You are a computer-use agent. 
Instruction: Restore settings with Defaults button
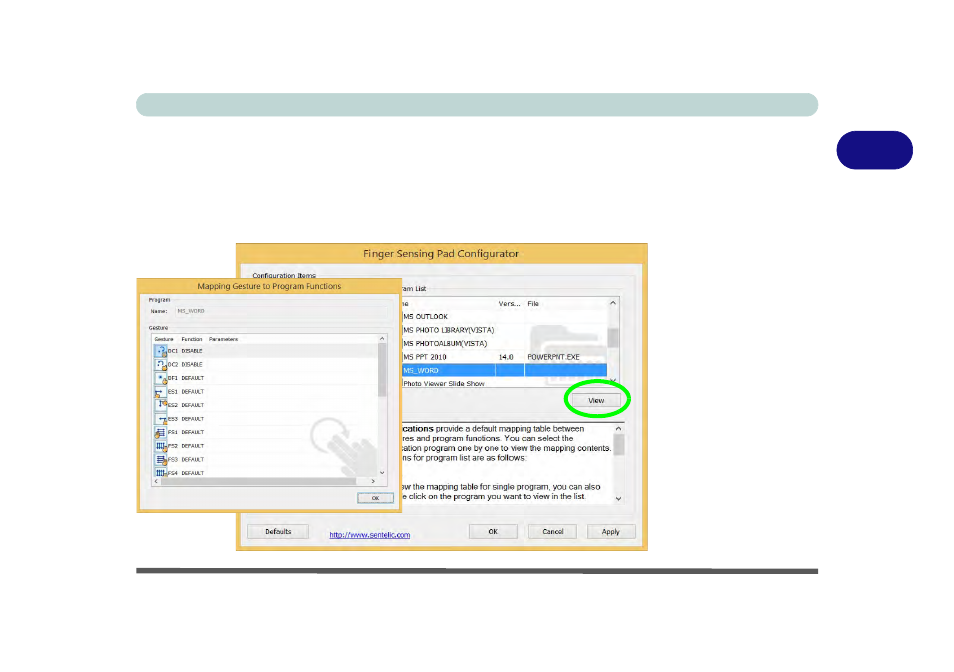(278, 532)
